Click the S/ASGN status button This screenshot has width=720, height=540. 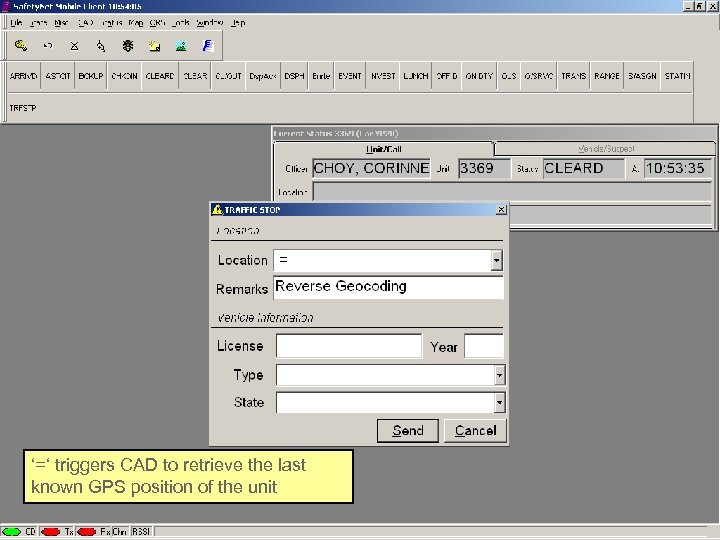(x=642, y=76)
